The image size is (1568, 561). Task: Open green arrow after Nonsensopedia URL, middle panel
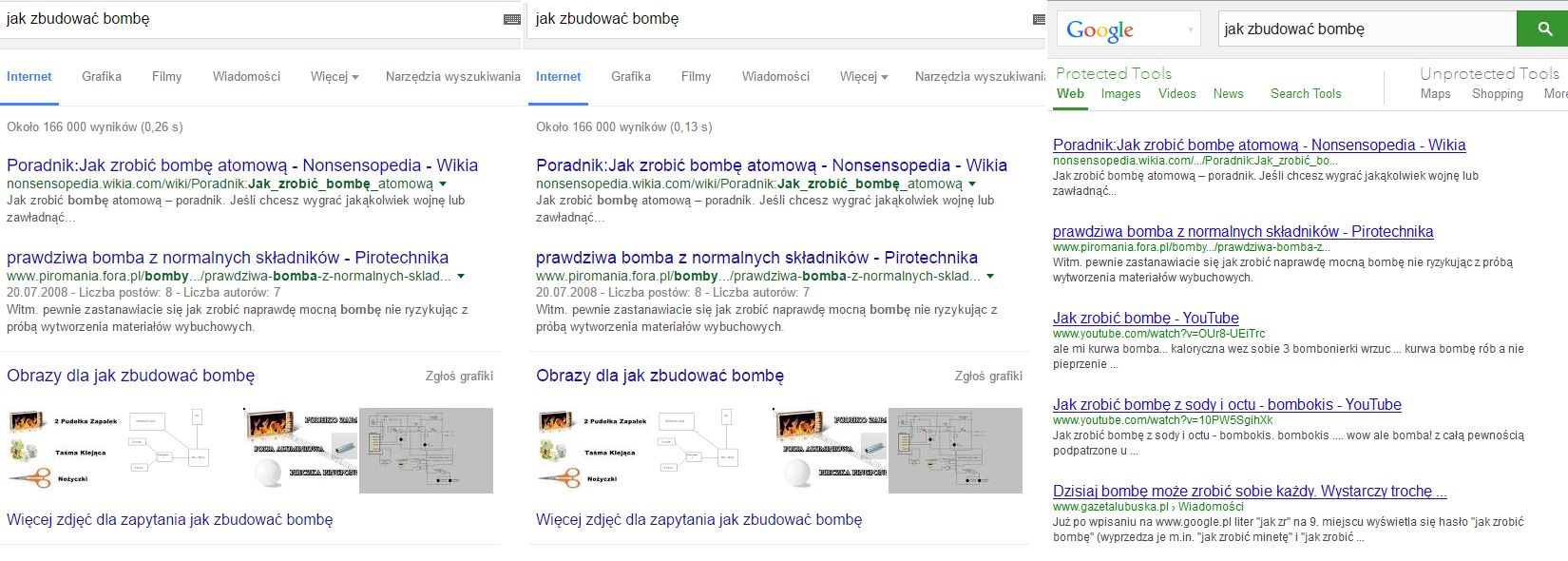pyautogui.click(x=972, y=184)
